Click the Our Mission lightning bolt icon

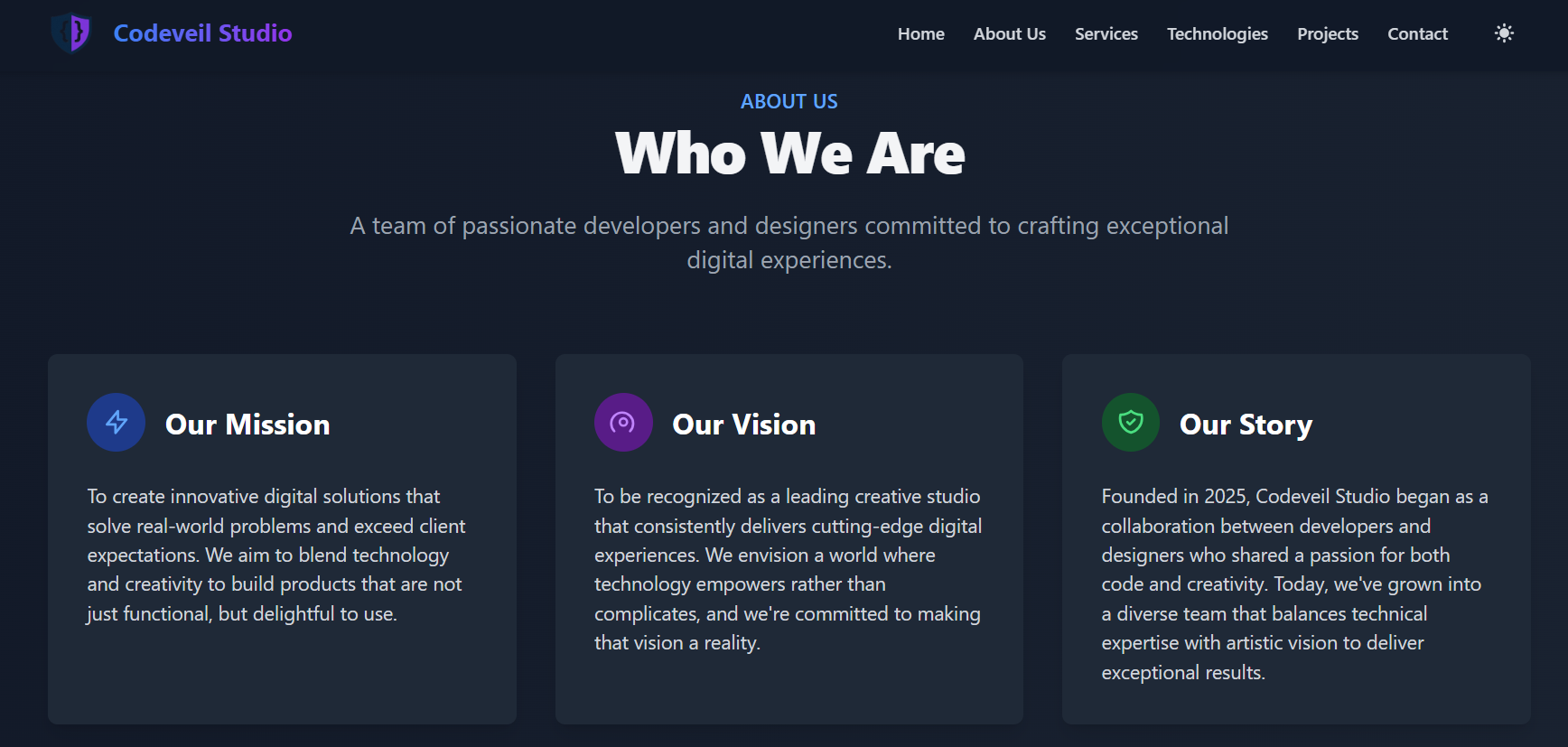117,422
